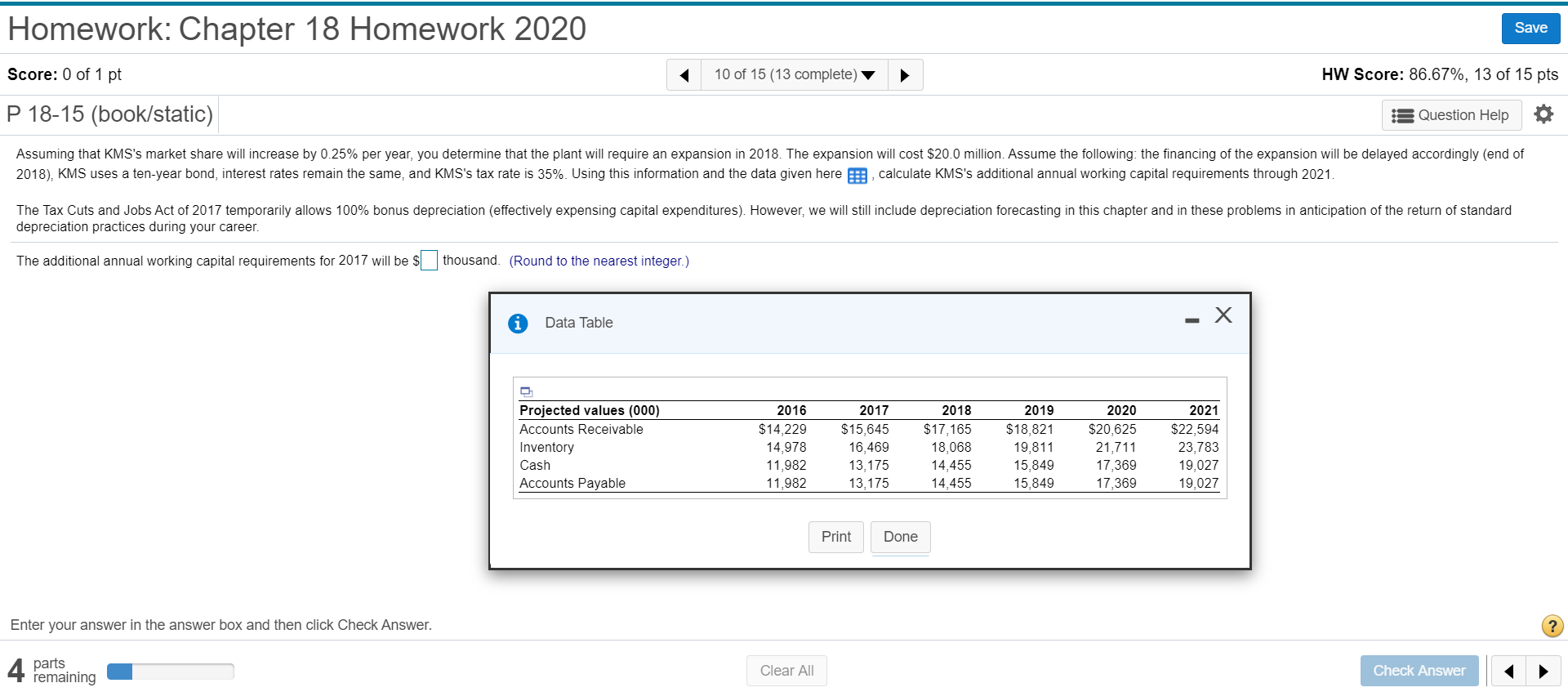Image resolution: width=1568 pixels, height=692 pixels.
Task: Open the data table grid icon
Action: tap(857, 176)
